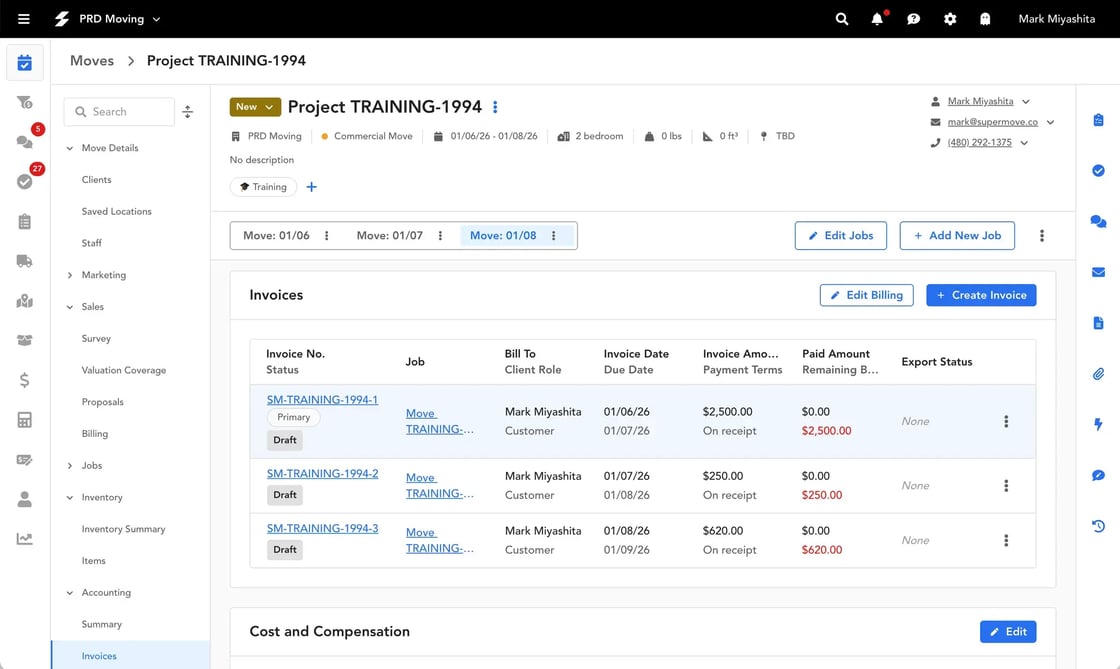Click the sidebar Search field
The width and height of the screenshot is (1120, 669).
(x=120, y=112)
